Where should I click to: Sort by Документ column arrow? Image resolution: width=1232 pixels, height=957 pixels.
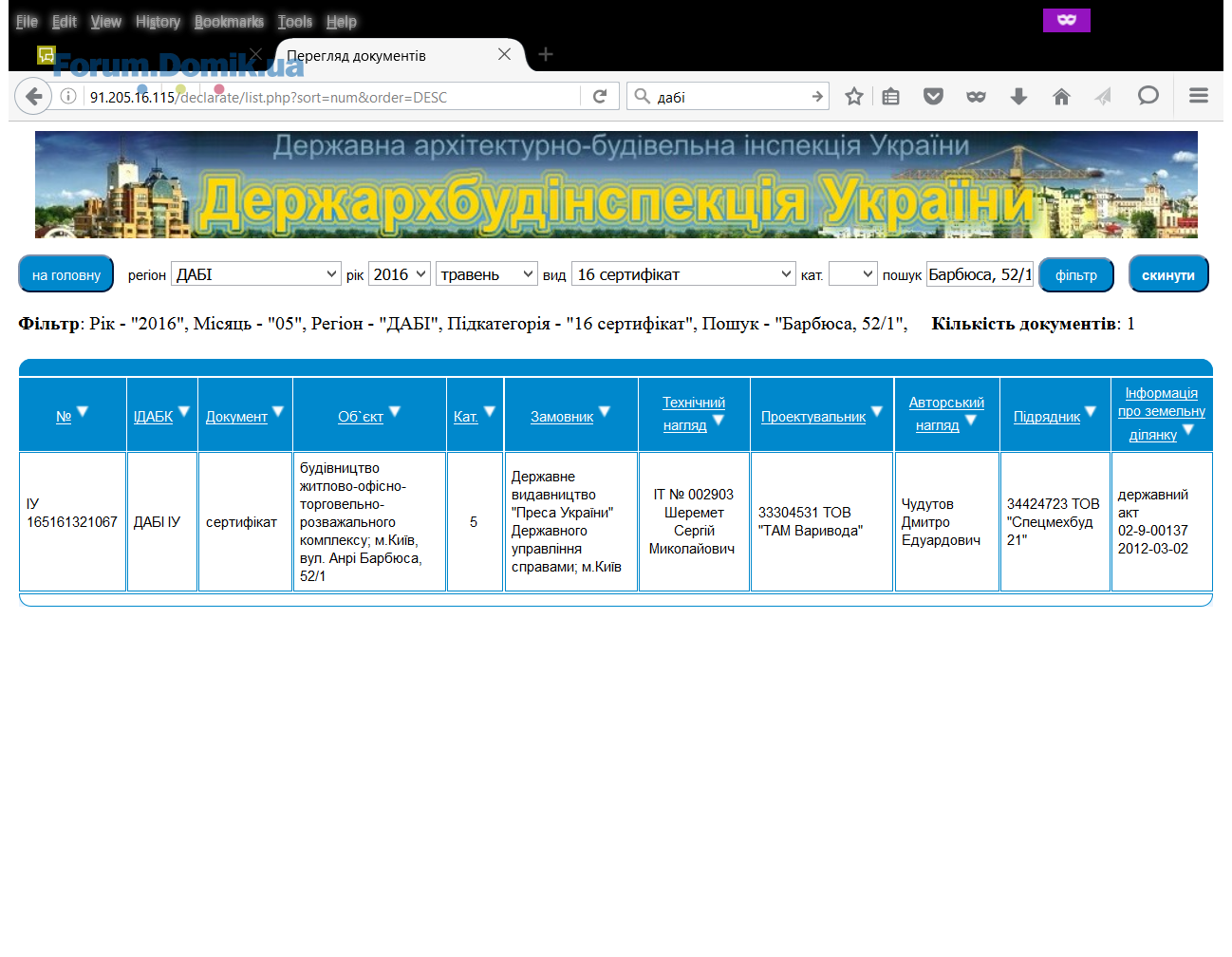tap(278, 411)
